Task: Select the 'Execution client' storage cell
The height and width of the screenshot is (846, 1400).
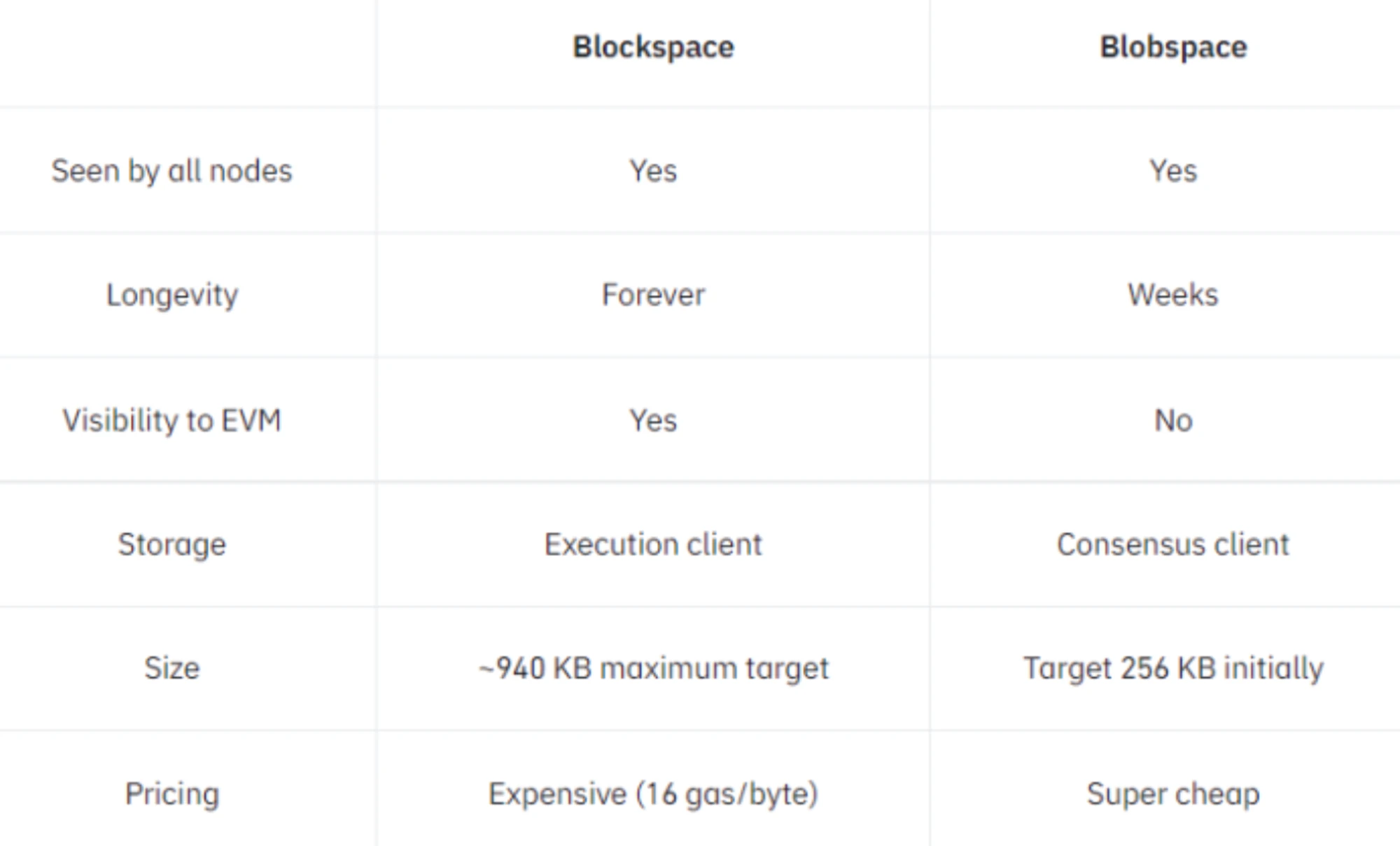Action: point(653,544)
